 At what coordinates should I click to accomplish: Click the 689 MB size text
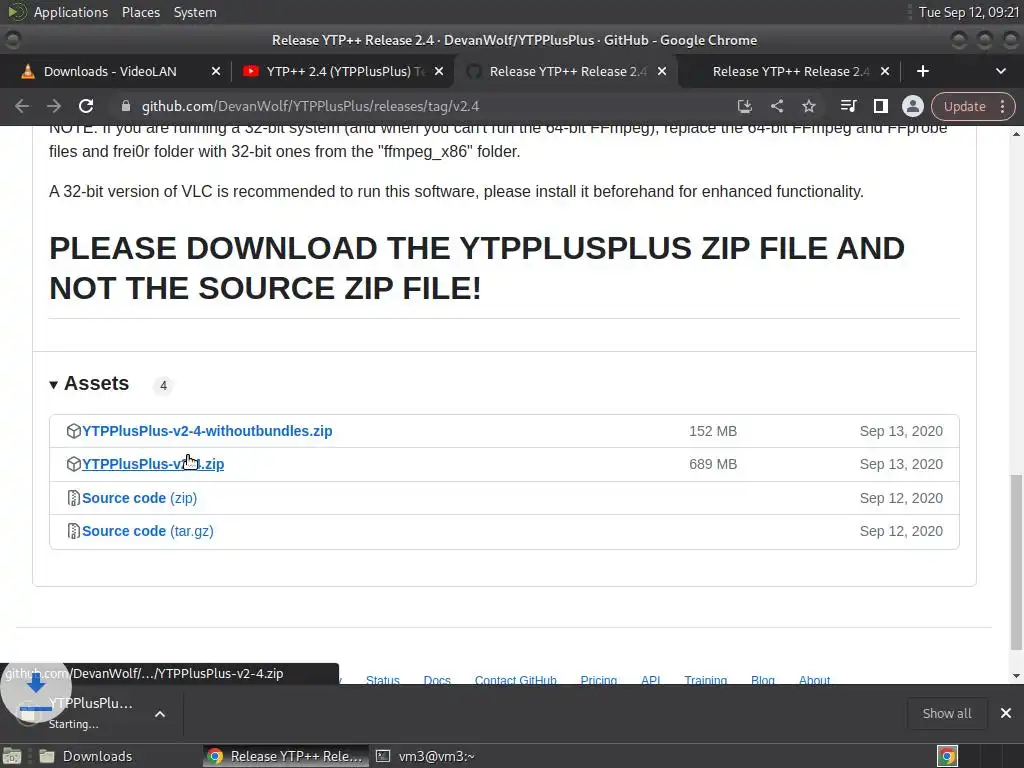(x=712, y=464)
